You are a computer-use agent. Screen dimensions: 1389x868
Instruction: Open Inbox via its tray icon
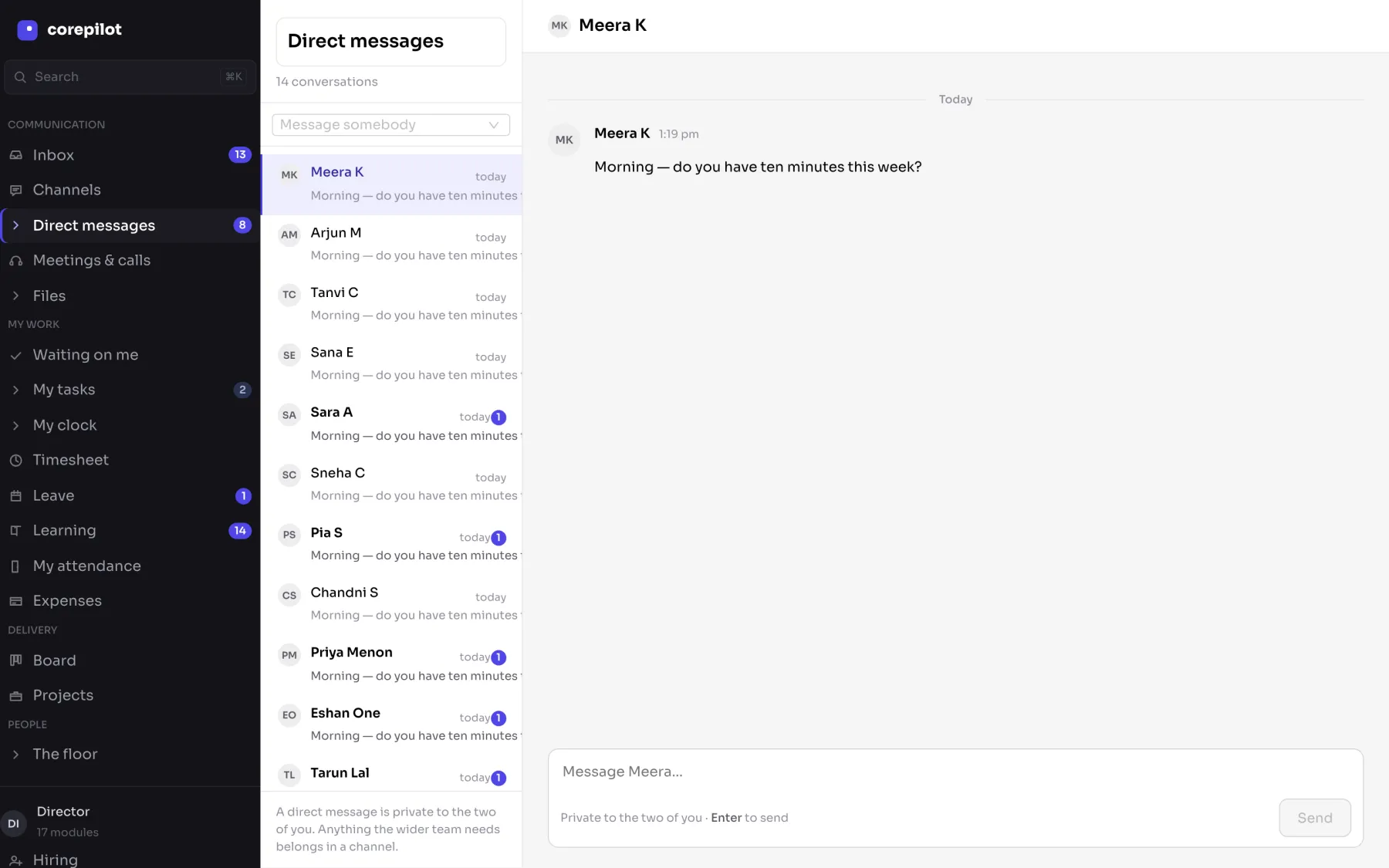(15, 155)
